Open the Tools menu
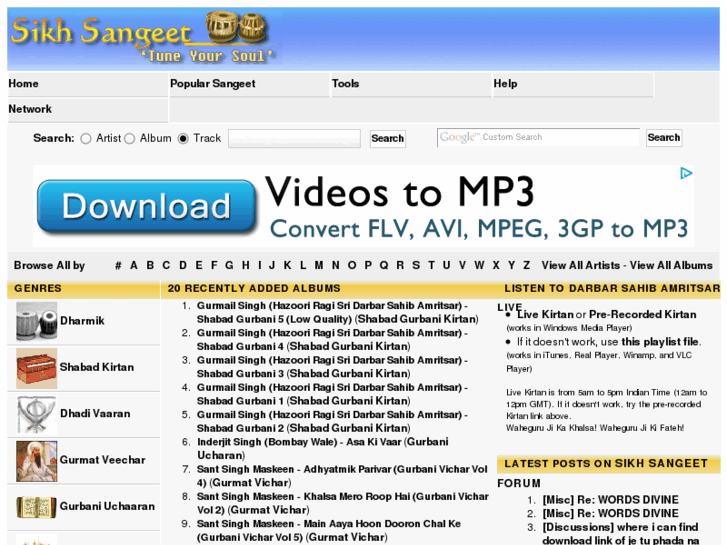This screenshot has height=545, width=727. pos(411,84)
